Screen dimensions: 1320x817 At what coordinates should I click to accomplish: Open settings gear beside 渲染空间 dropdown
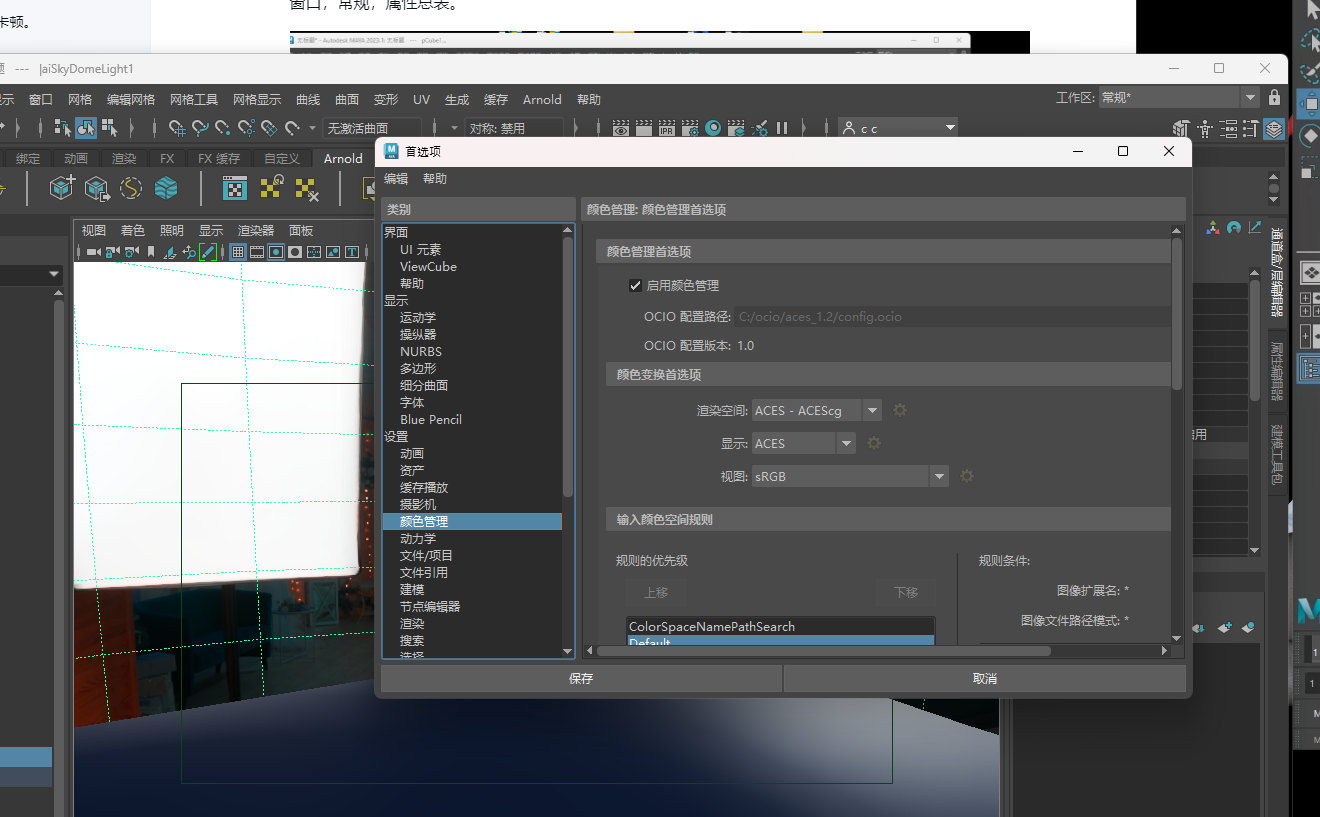(x=899, y=410)
